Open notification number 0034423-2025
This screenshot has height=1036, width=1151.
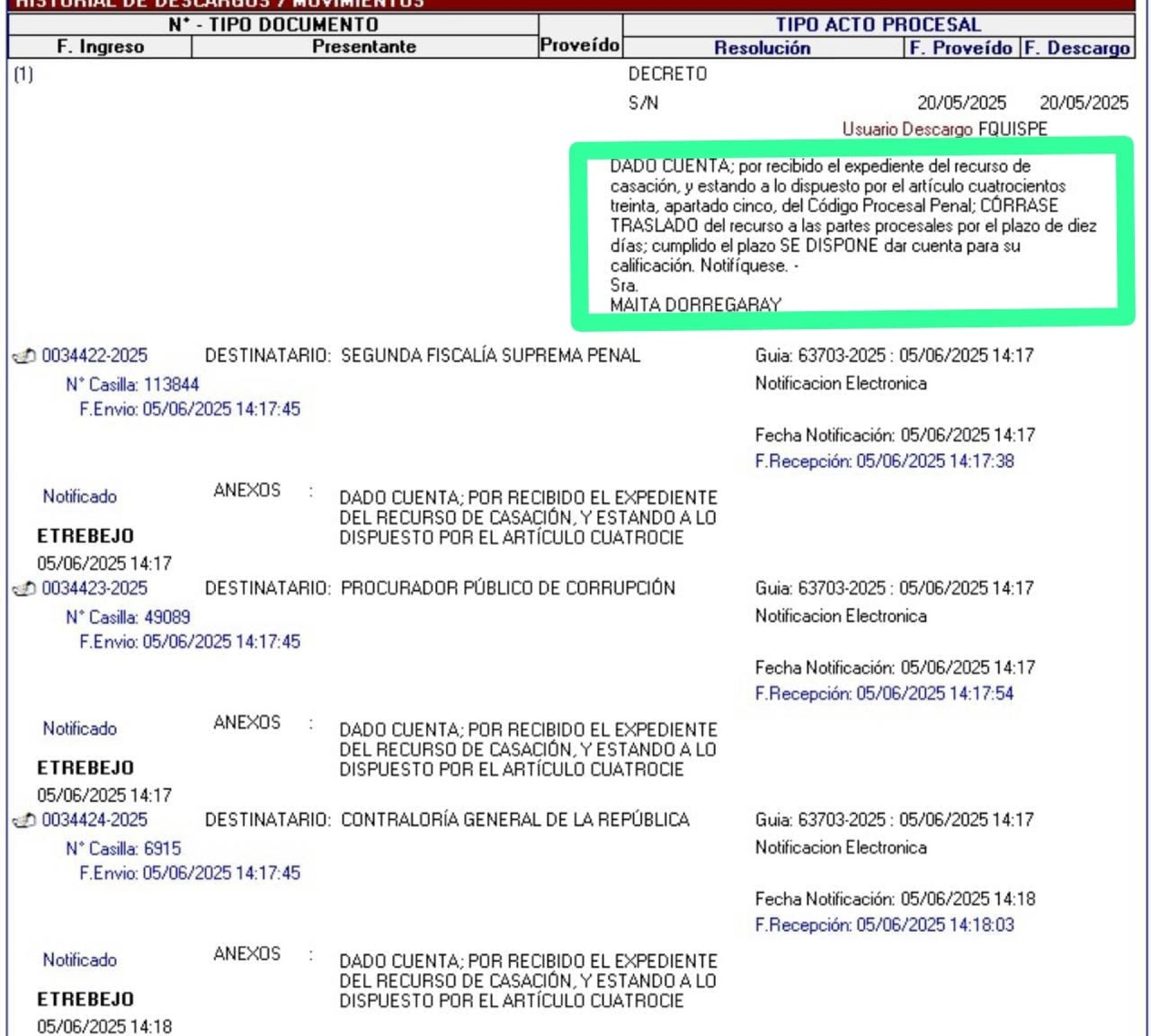[95, 588]
